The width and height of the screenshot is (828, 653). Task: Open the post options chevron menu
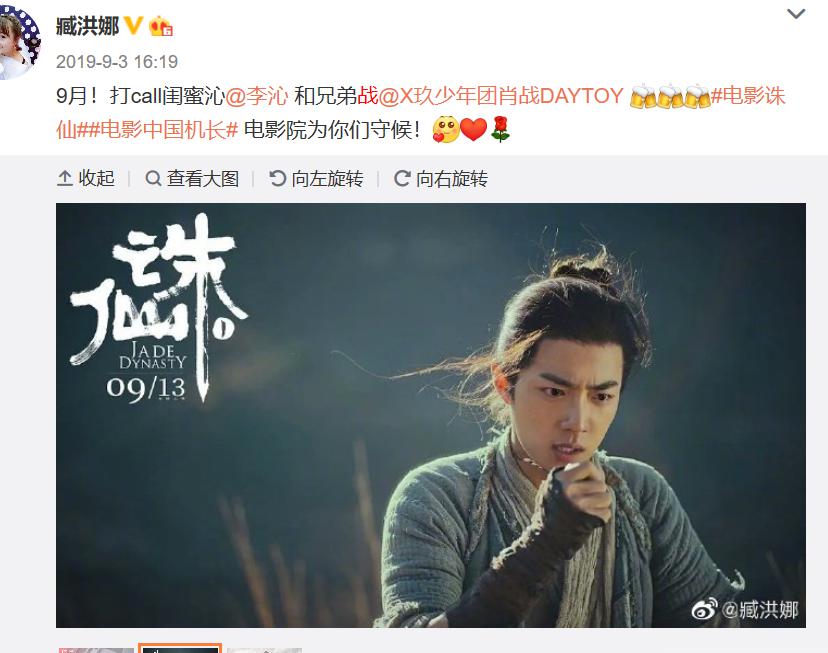coord(796,14)
